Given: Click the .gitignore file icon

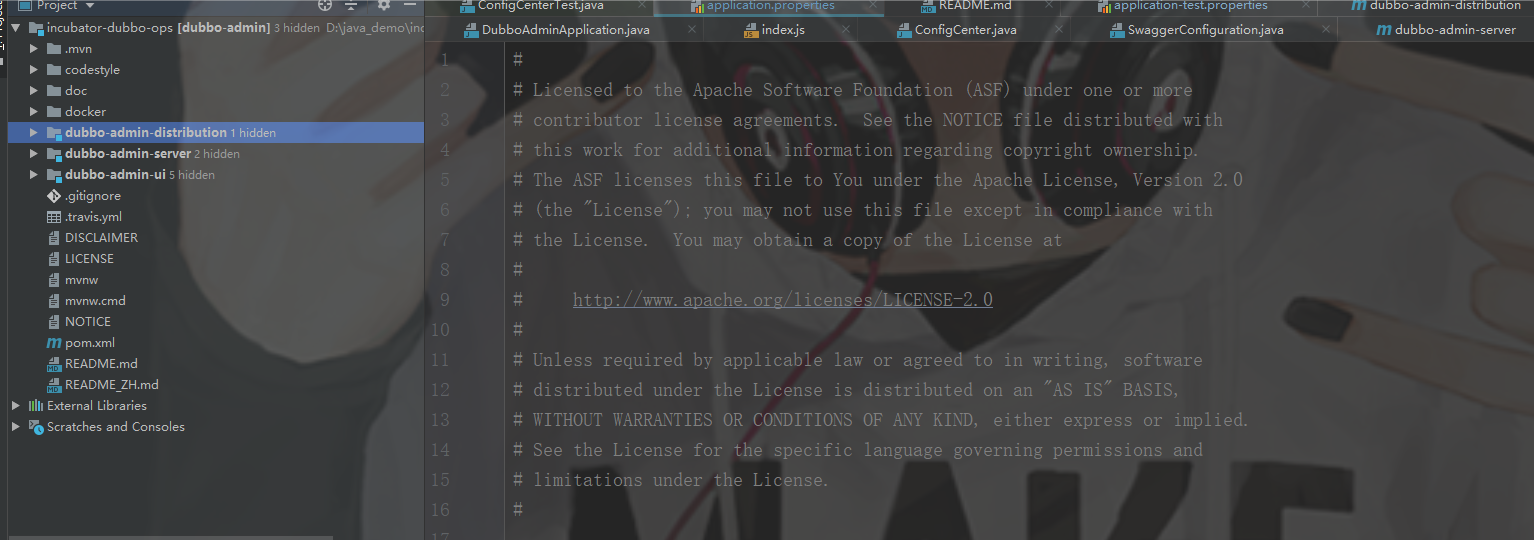Looking at the screenshot, I should (x=54, y=195).
